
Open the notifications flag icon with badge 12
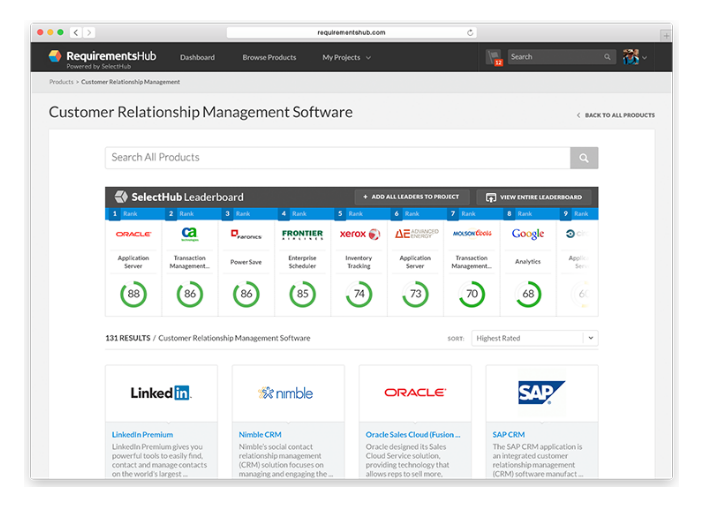tap(494, 58)
